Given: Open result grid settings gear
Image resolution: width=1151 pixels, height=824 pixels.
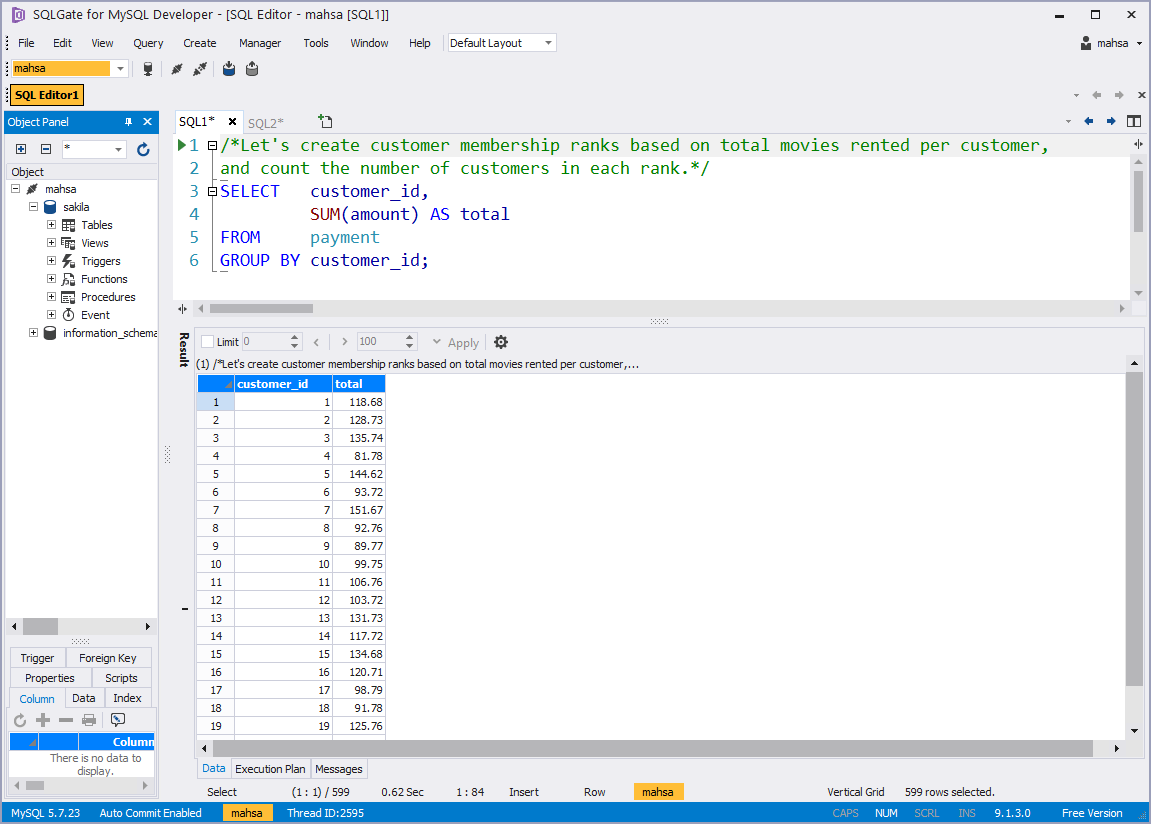Looking at the screenshot, I should point(501,342).
